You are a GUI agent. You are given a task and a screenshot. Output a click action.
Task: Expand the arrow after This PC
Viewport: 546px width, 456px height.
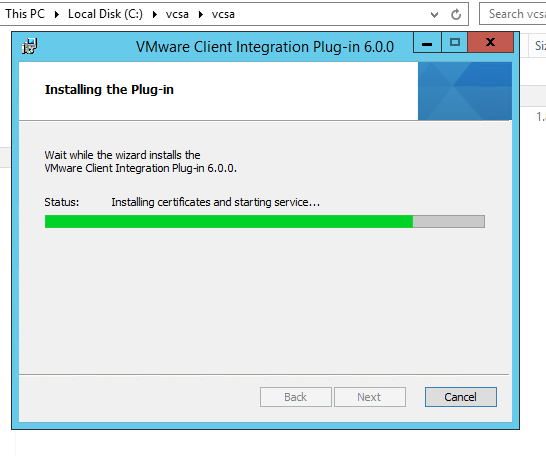[57, 15]
